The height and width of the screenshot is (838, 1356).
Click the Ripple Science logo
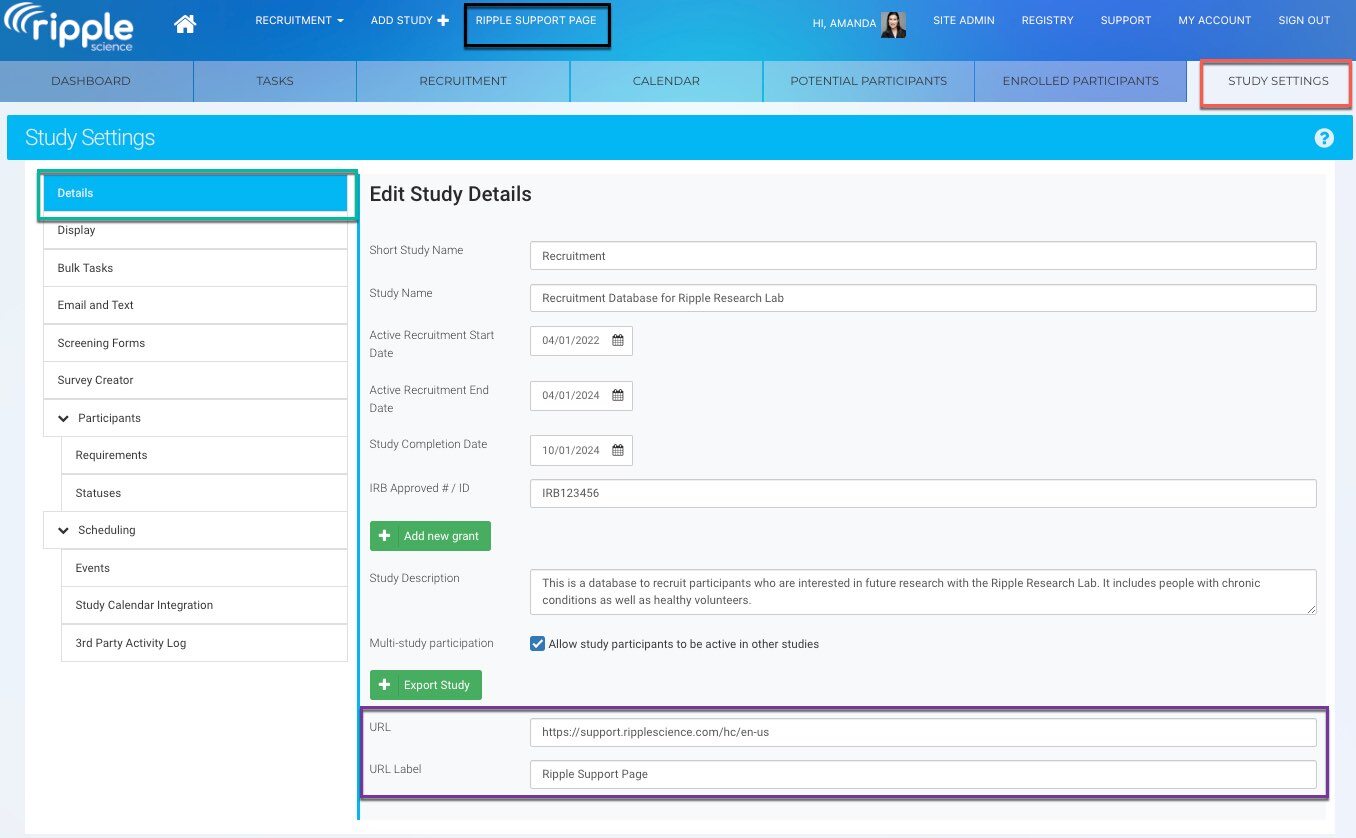(69, 27)
